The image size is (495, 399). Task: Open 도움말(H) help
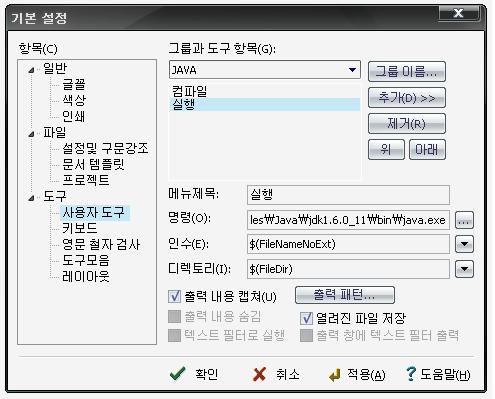438,375
